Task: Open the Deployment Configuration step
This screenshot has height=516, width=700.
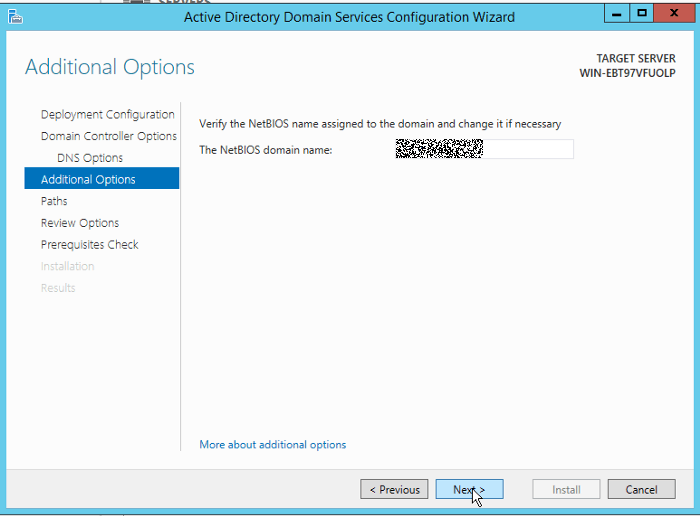Action: (x=108, y=115)
